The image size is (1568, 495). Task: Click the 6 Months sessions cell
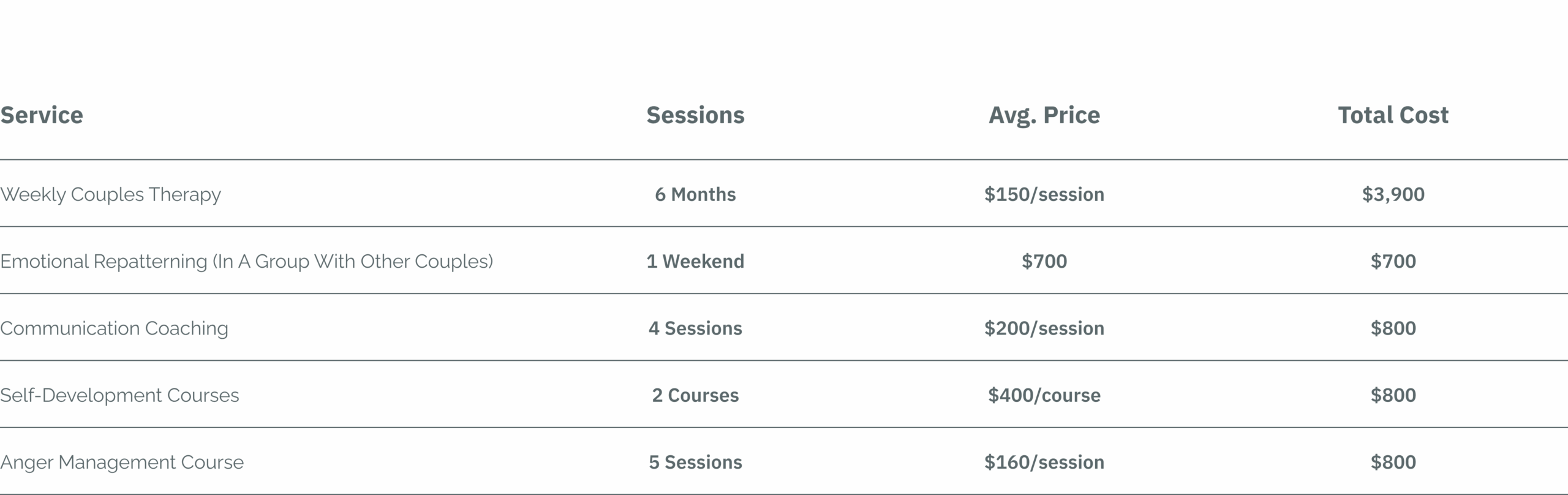pyautogui.click(x=695, y=195)
